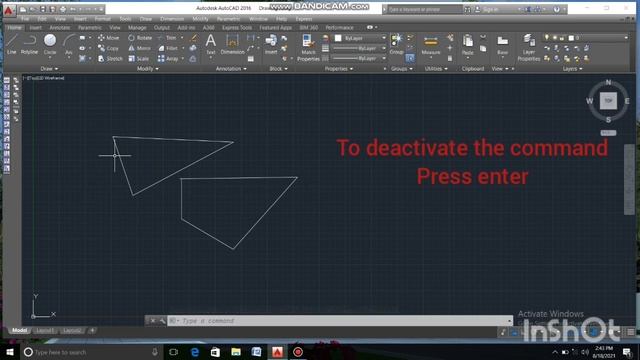Activate the Copy command
Viewport: 640px width, 360px height.
coord(108,48)
